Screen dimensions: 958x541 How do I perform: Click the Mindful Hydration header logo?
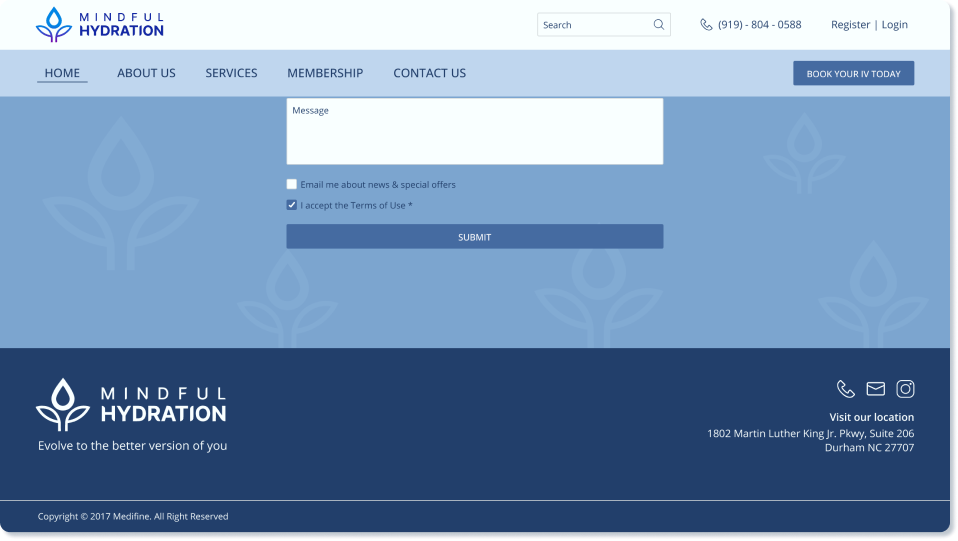pyautogui.click(x=100, y=24)
